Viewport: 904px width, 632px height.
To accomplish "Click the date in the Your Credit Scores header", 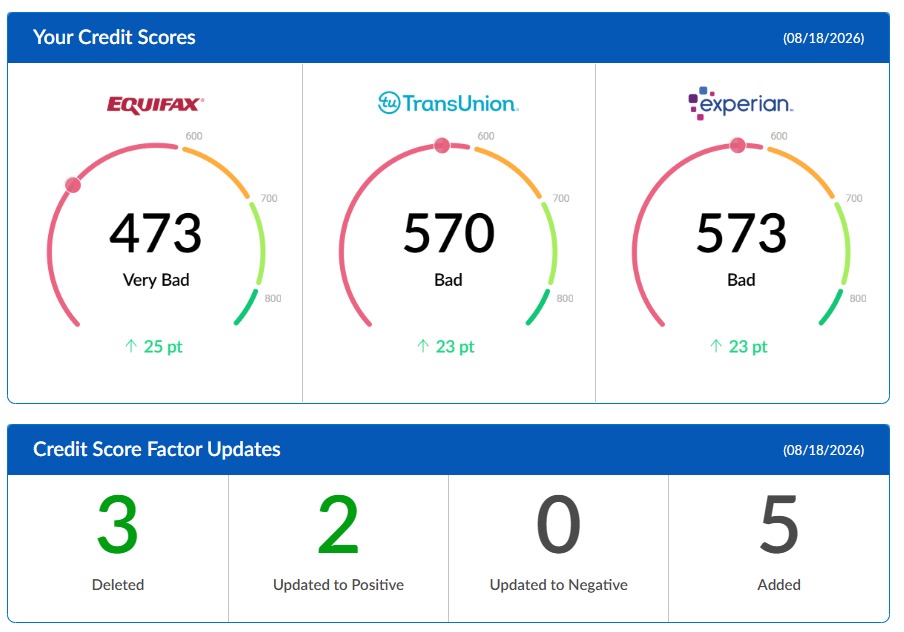I will coord(823,38).
